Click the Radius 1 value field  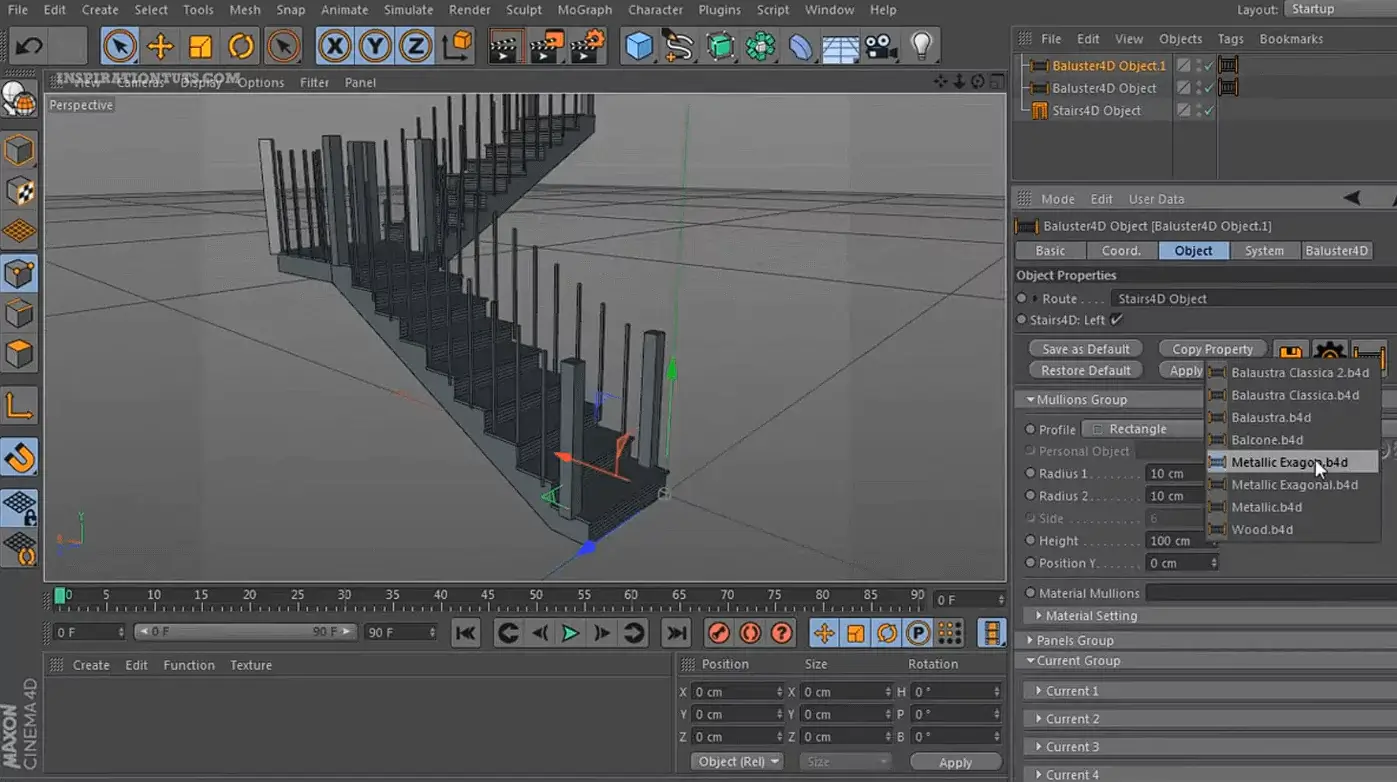(1176, 474)
